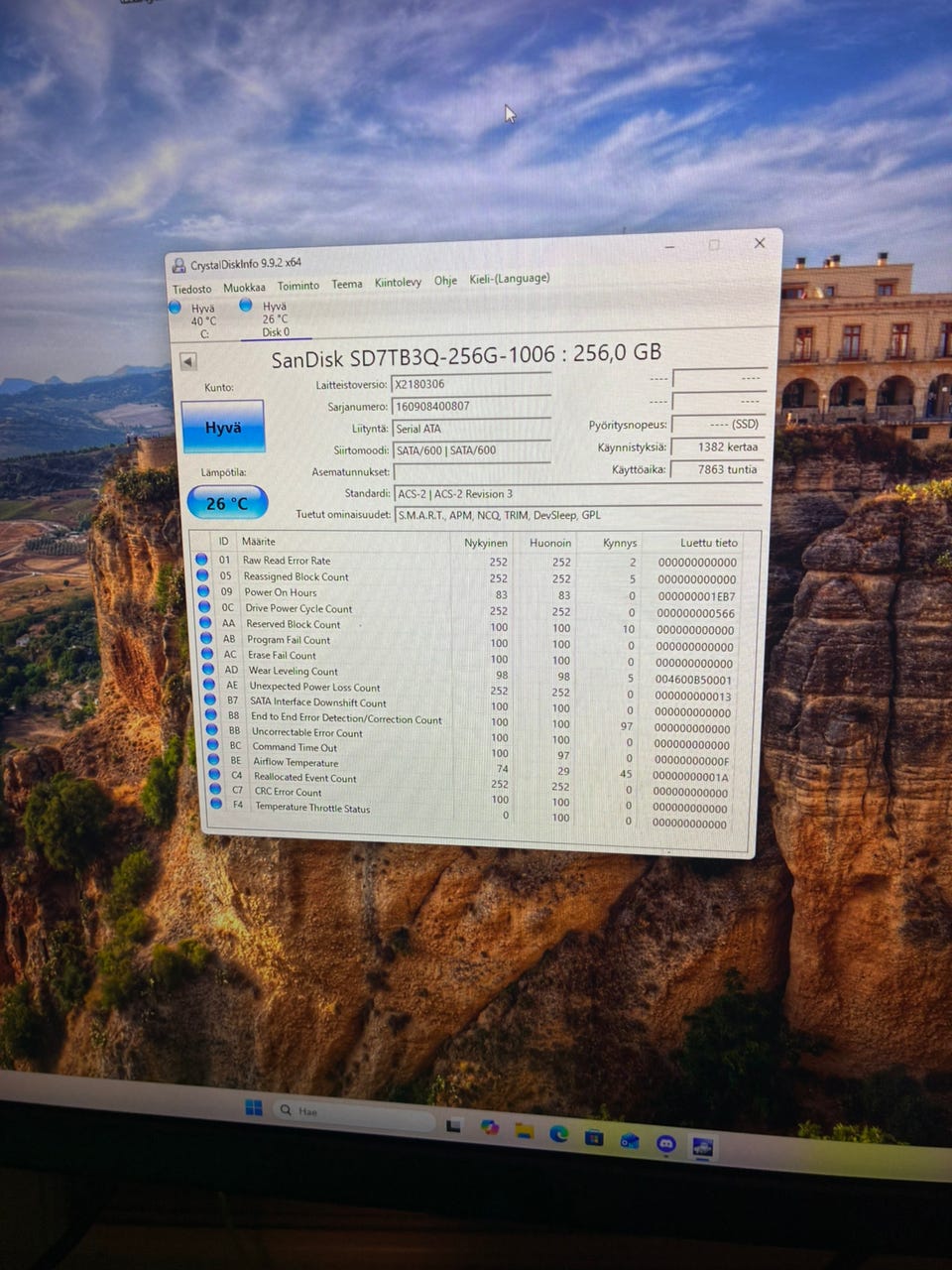This screenshot has width=952, height=1270.
Task: Open the Teema menu
Action: point(347,284)
